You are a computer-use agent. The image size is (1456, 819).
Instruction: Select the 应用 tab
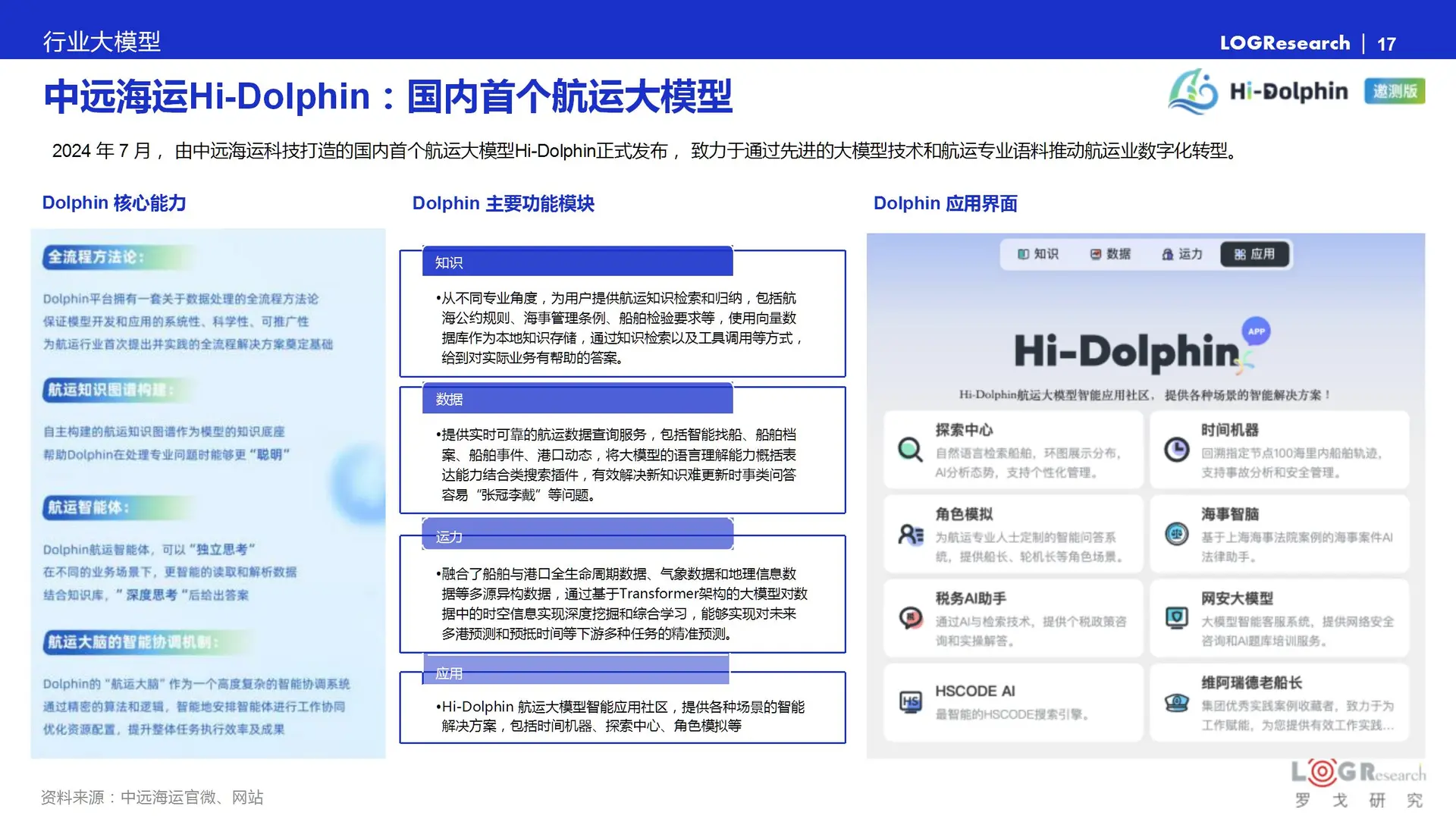1254,254
